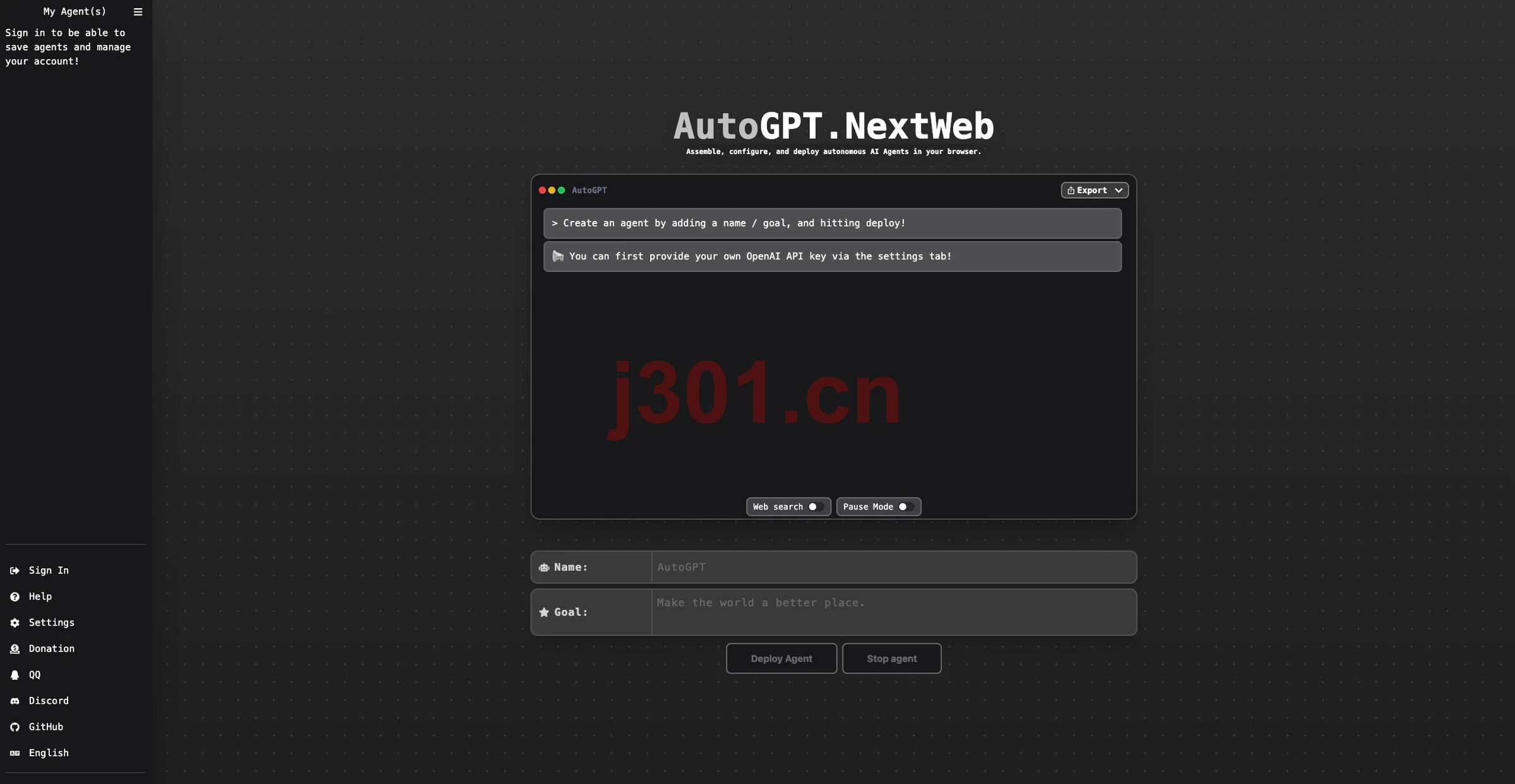This screenshot has height=784, width=1515.
Task: Open Settings using the gear icon
Action: (15, 622)
